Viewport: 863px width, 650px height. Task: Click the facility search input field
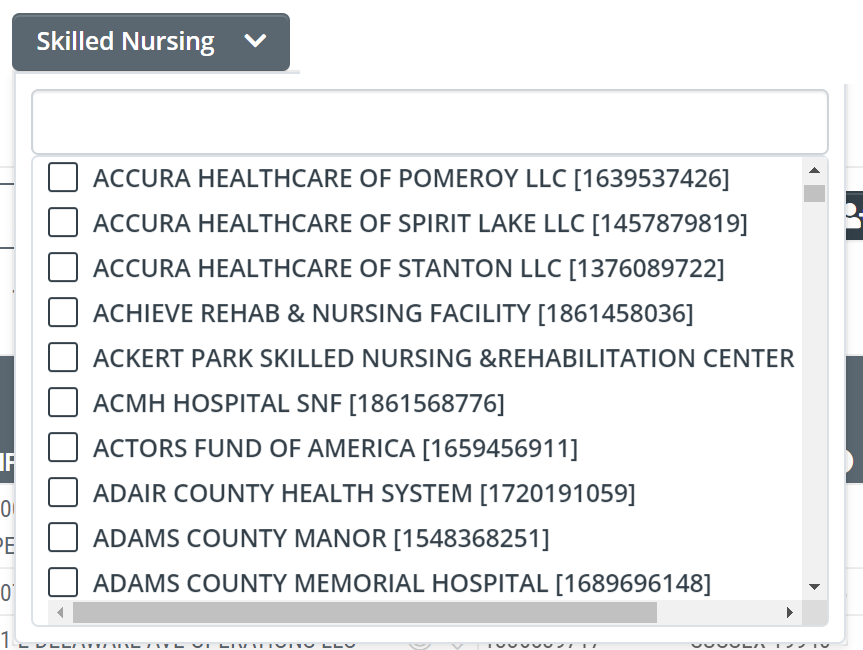point(430,122)
